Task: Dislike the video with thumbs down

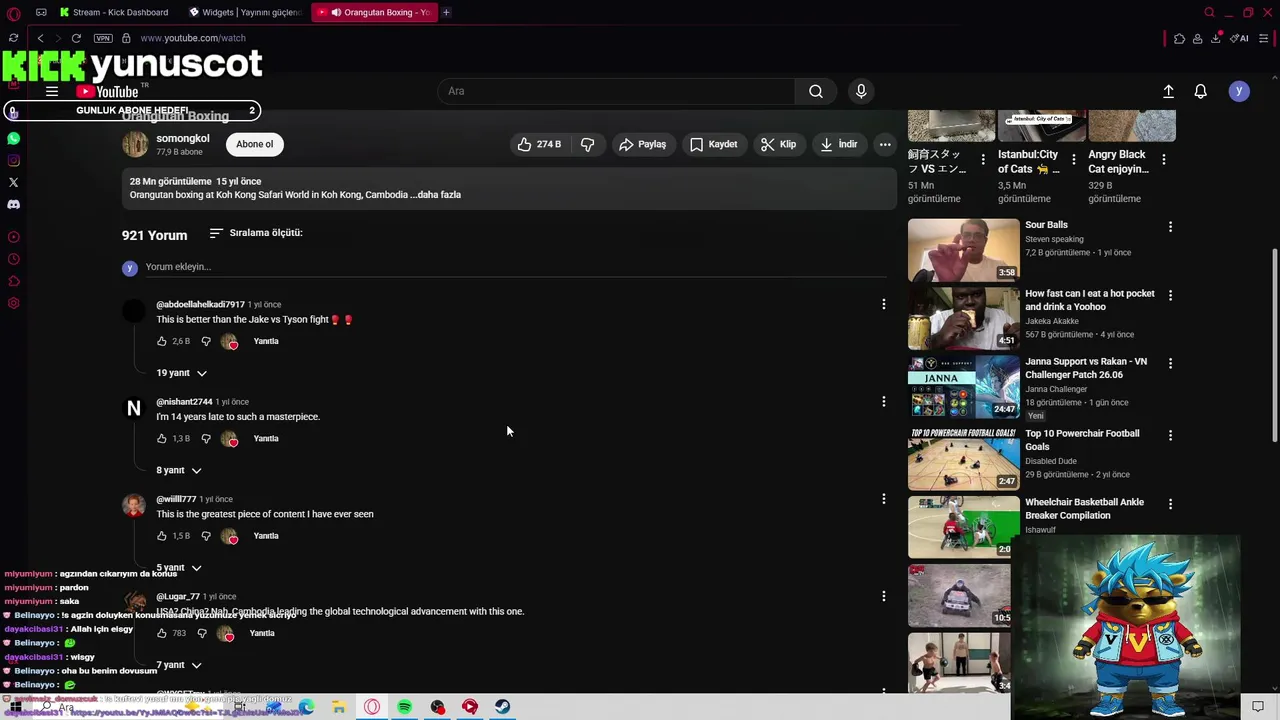Action: (588, 144)
